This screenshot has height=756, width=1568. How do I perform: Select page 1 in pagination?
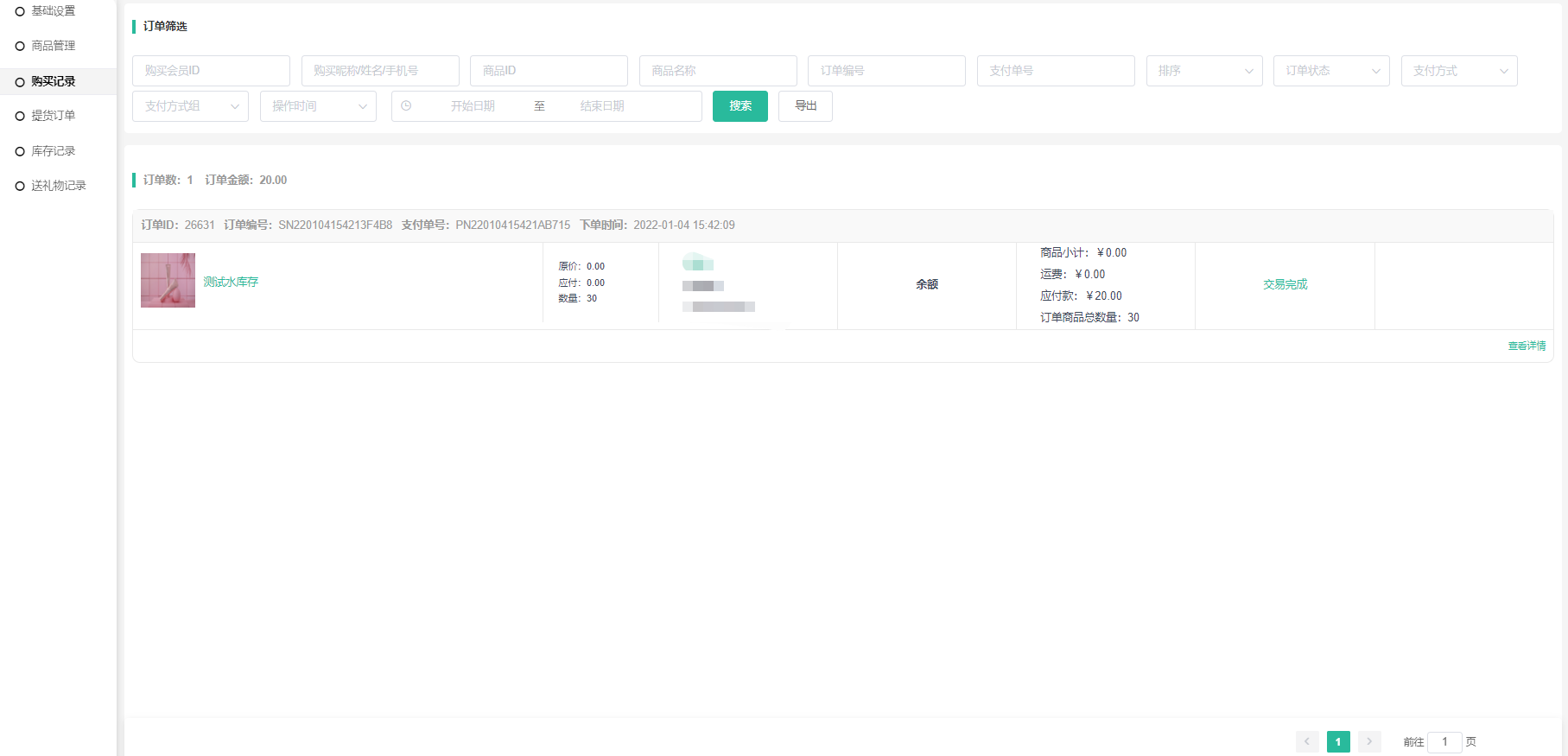pyautogui.click(x=1337, y=741)
